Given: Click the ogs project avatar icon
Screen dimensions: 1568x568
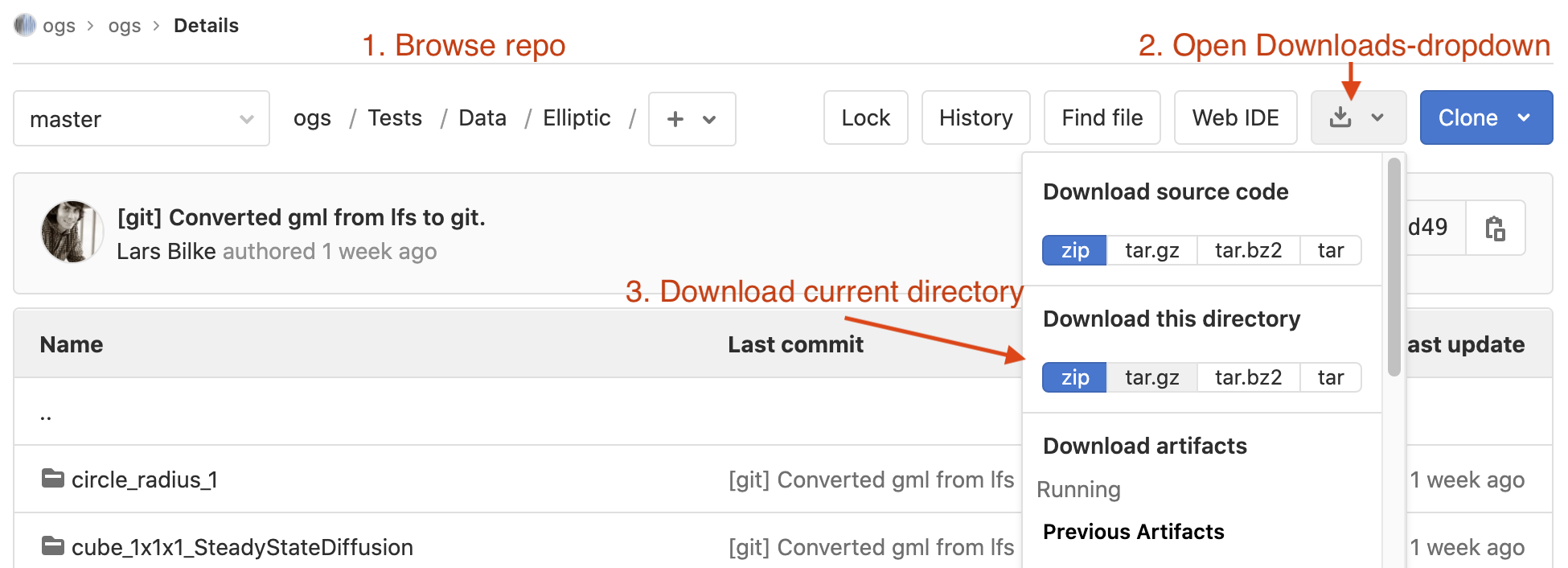Looking at the screenshot, I should [25, 25].
